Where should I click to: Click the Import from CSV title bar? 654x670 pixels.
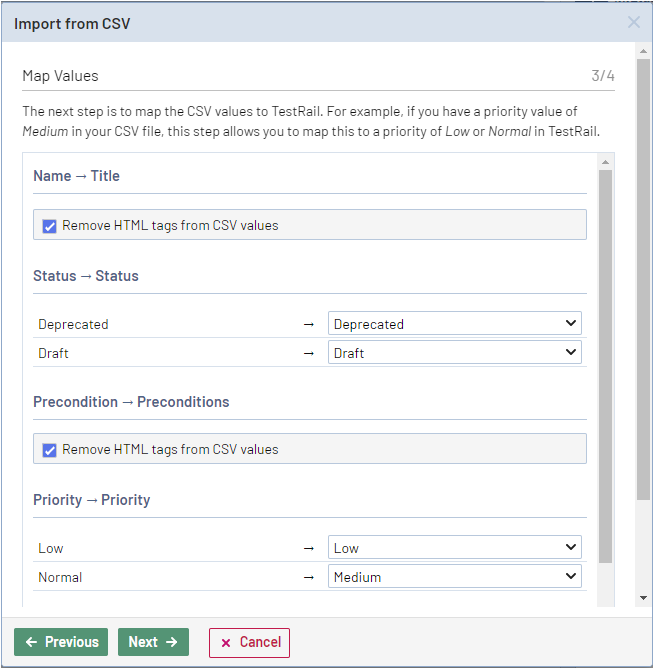coord(300,22)
